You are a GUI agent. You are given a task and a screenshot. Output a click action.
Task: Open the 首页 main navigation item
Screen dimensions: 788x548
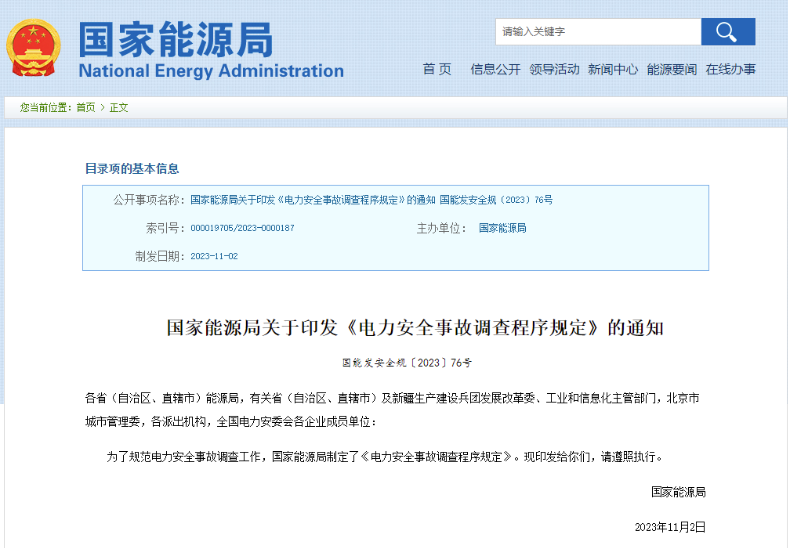click(437, 69)
